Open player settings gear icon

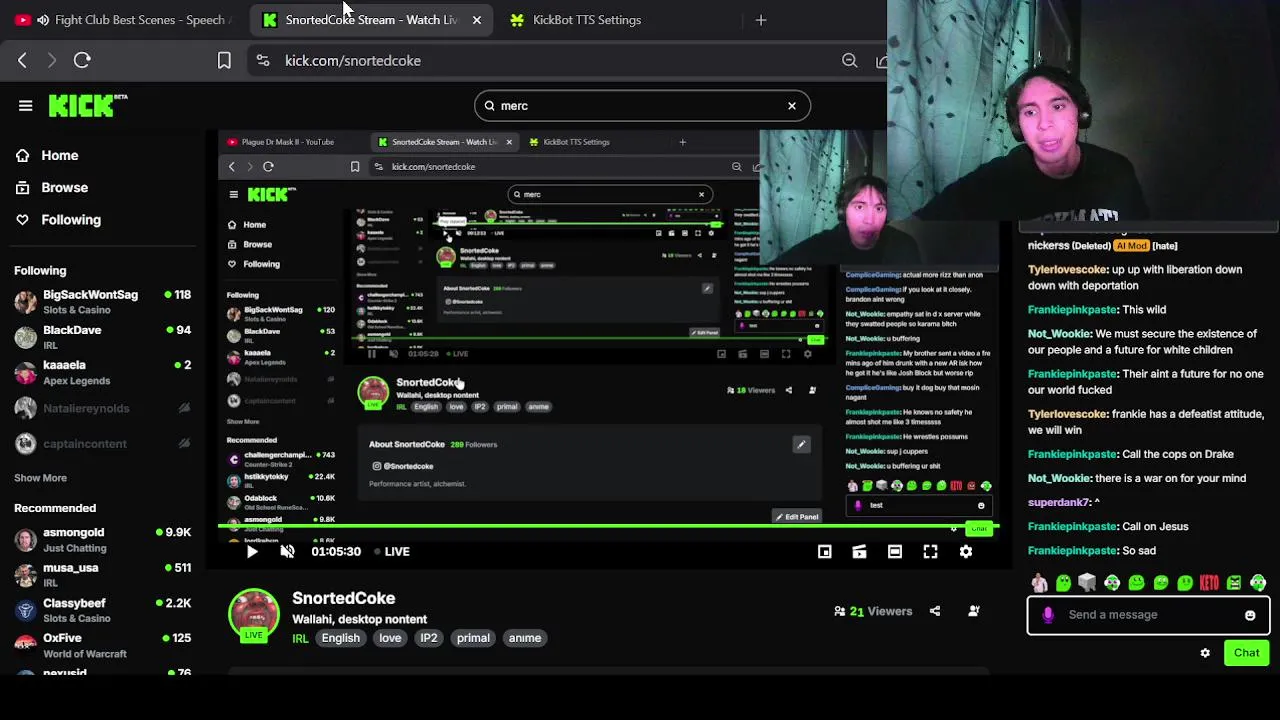[966, 551]
